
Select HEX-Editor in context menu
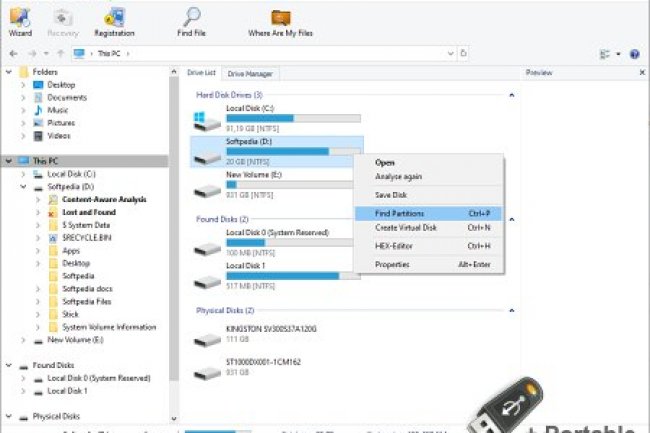(x=393, y=246)
